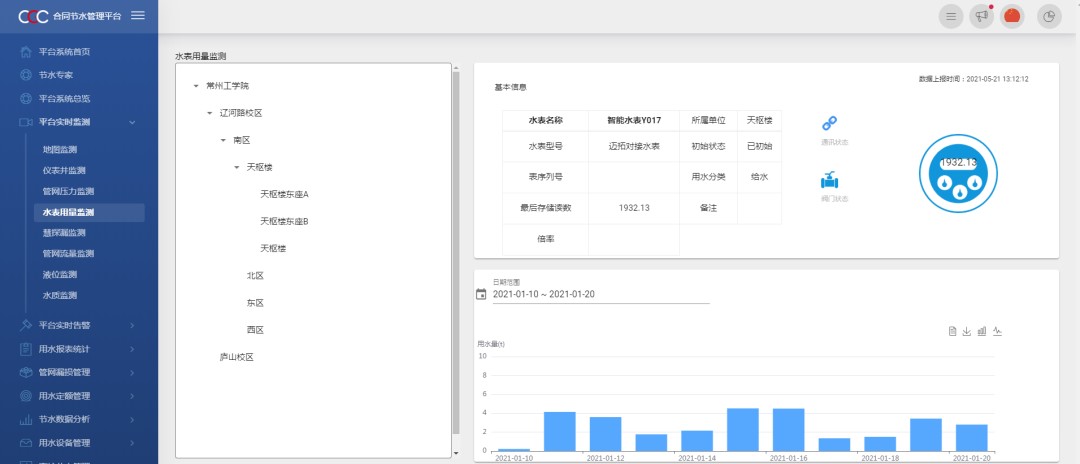
Task: Open the pie chart icon in header
Action: [1049, 16]
